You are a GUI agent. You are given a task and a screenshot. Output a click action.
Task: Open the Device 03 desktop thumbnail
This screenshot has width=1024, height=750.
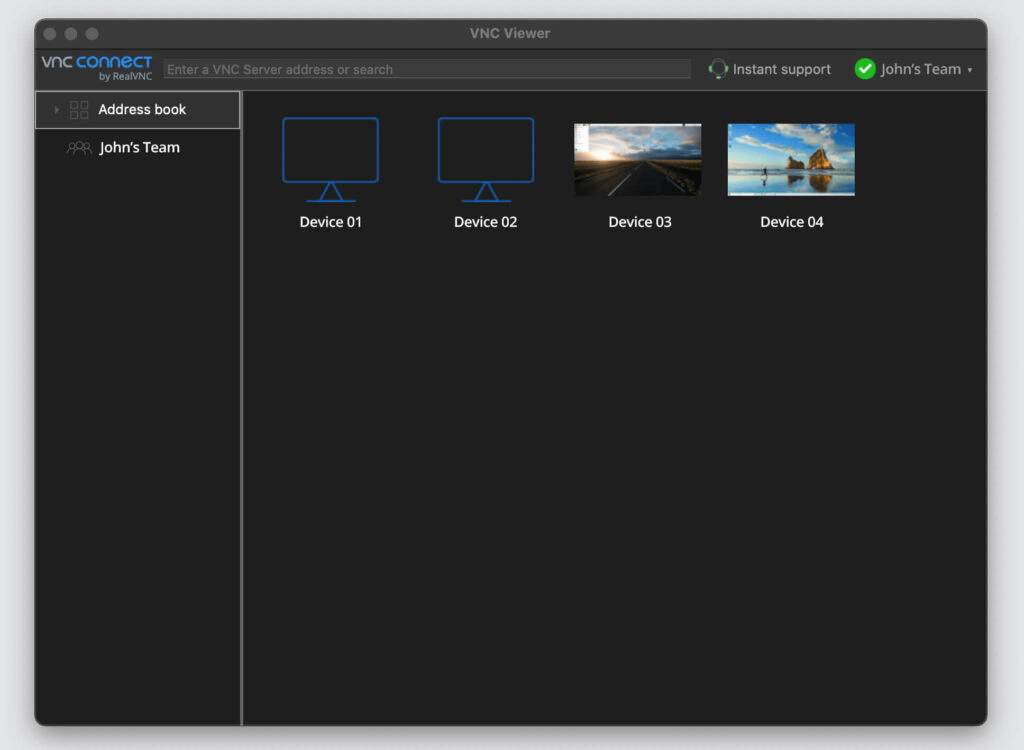638,160
